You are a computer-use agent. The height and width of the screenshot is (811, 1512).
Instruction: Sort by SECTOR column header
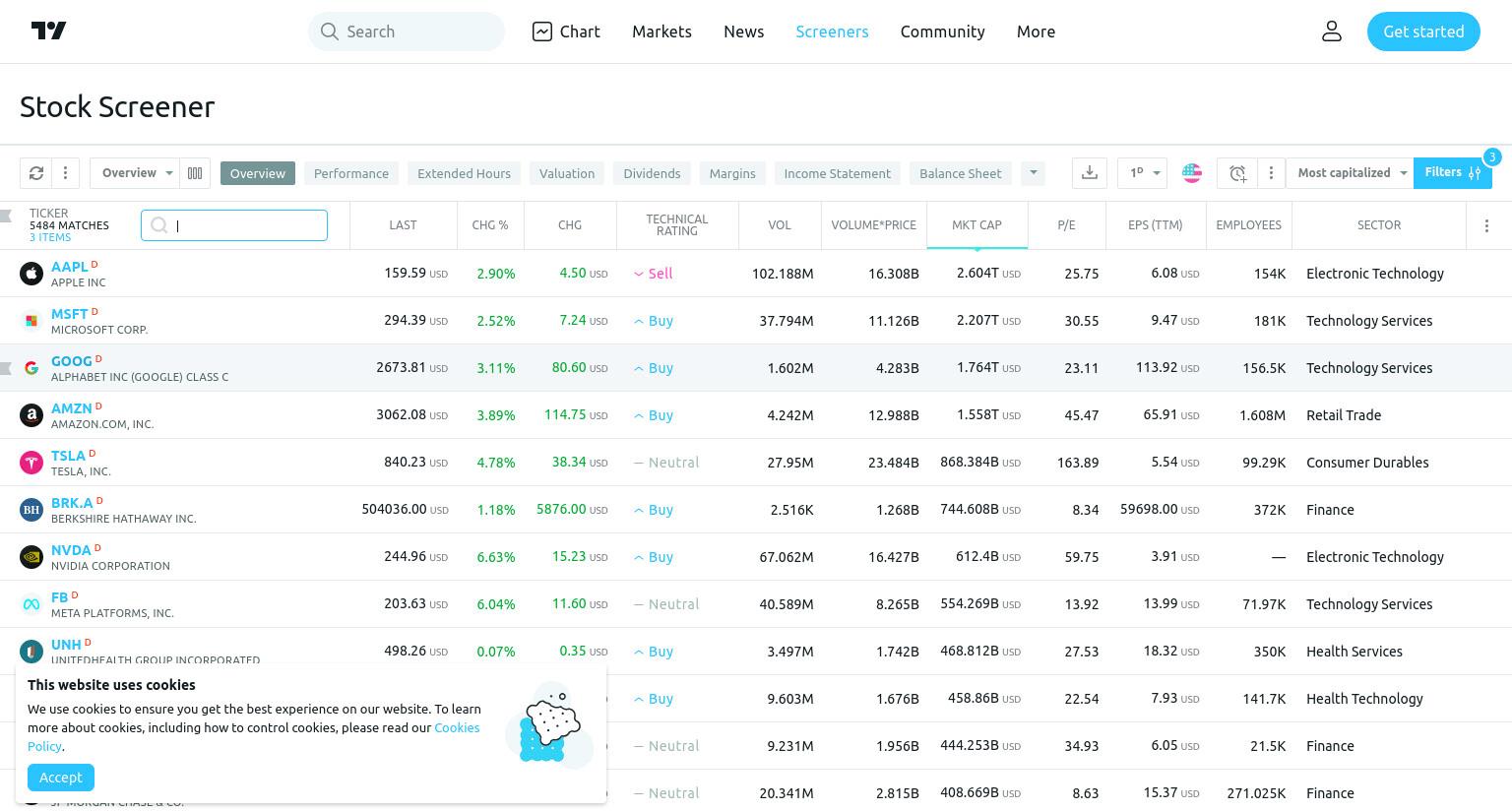point(1378,225)
